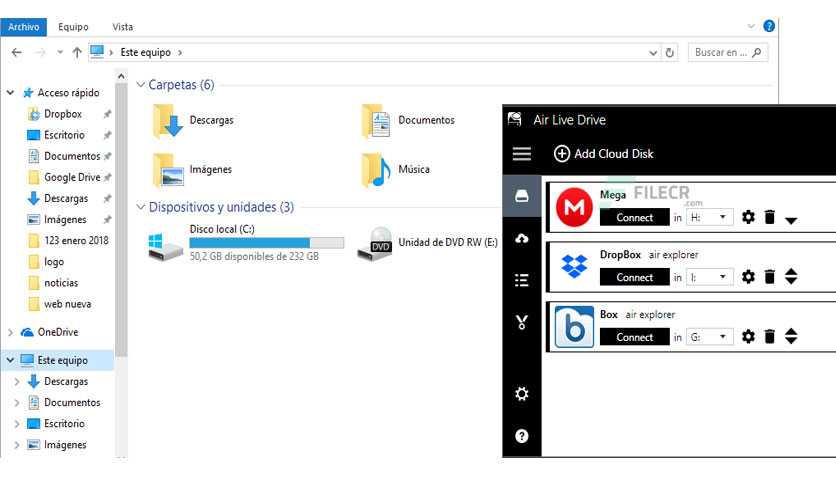Open the list view sidebar icon

[521, 280]
